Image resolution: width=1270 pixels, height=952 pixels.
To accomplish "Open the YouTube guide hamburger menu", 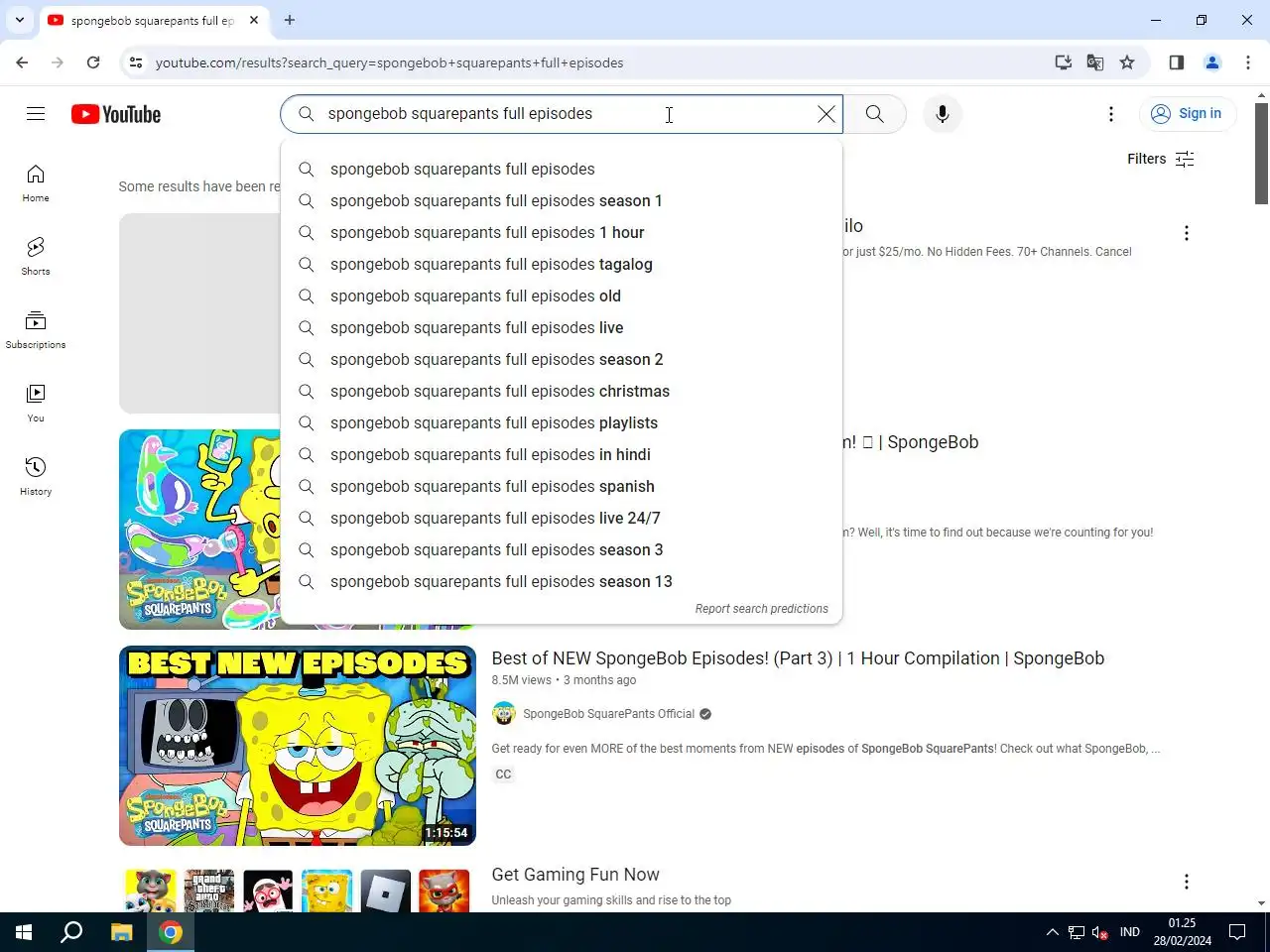I will coord(36,114).
